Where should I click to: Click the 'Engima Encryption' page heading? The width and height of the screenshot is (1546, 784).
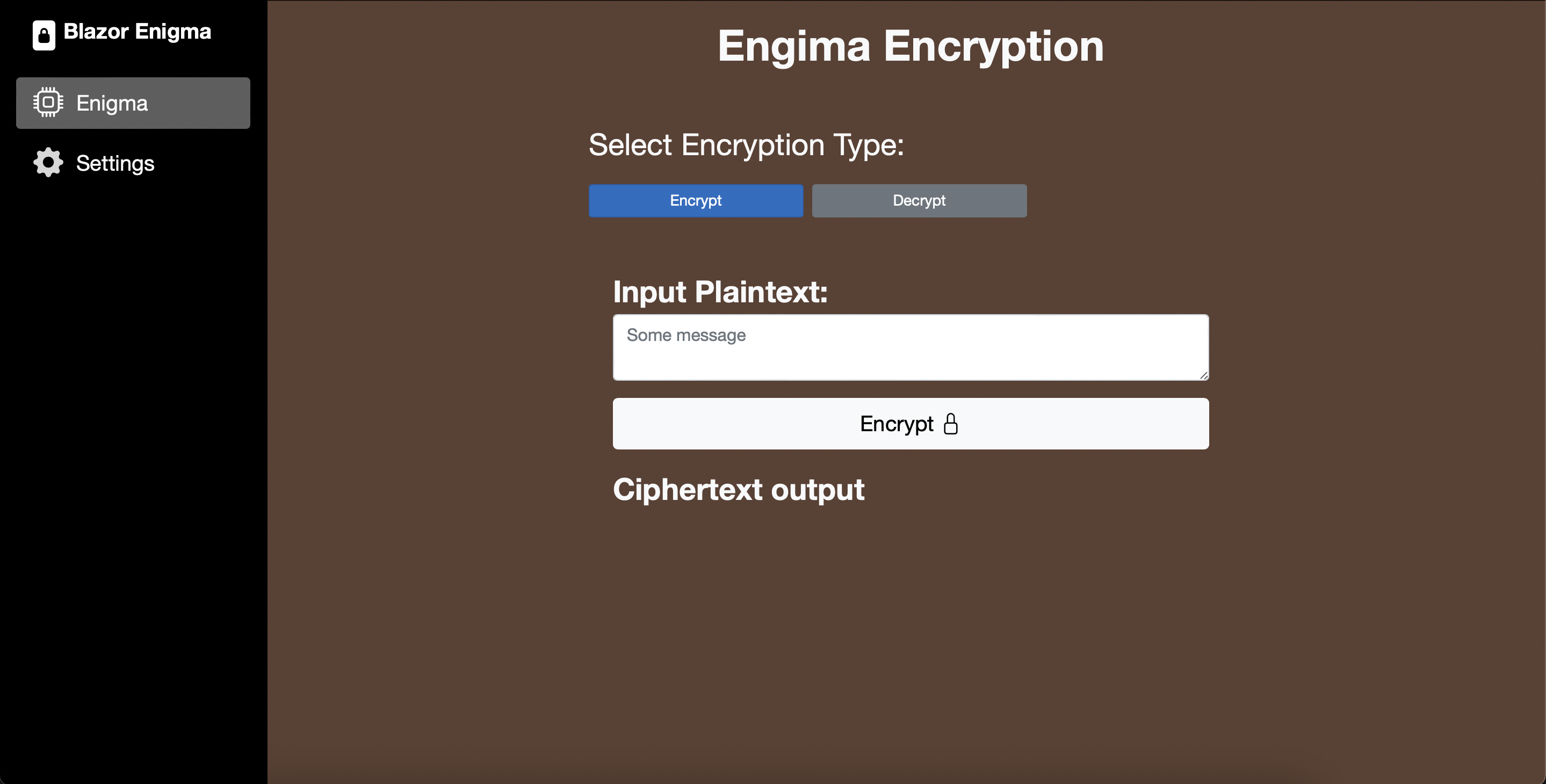pyautogui.click(x=911, y=46)
